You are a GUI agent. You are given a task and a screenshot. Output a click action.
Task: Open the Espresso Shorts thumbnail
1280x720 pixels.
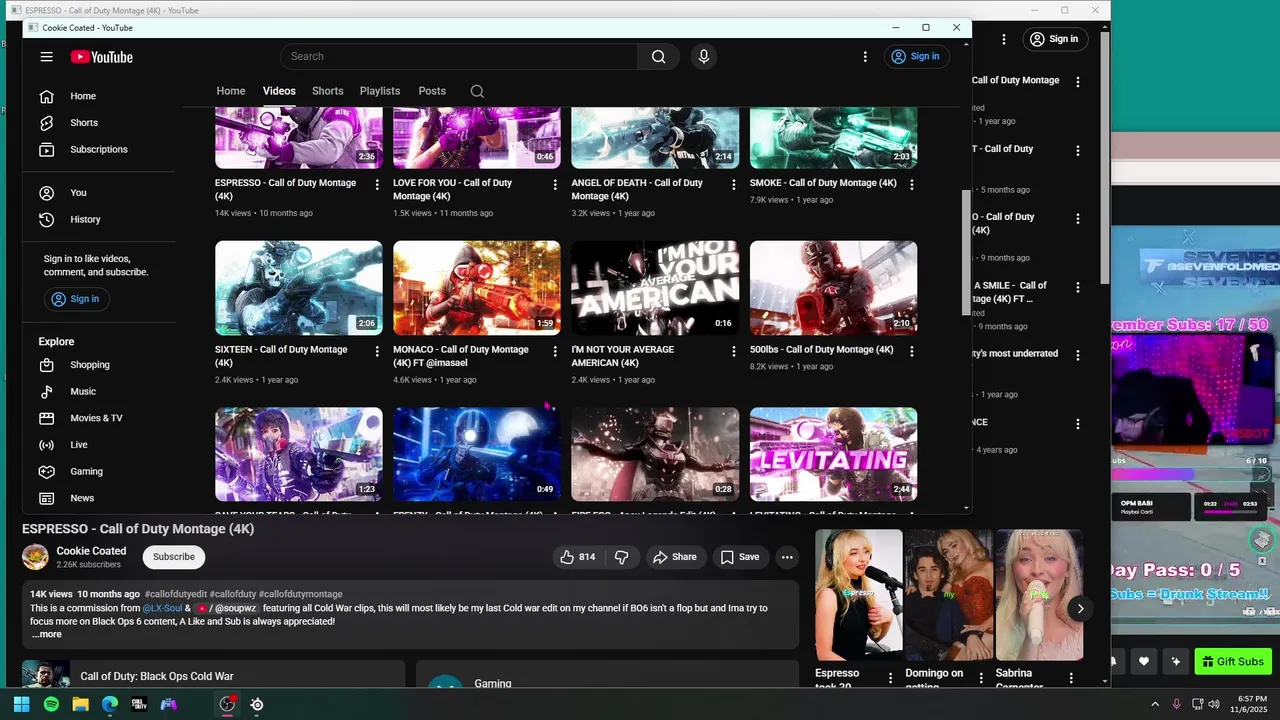[x=858, y=595]
